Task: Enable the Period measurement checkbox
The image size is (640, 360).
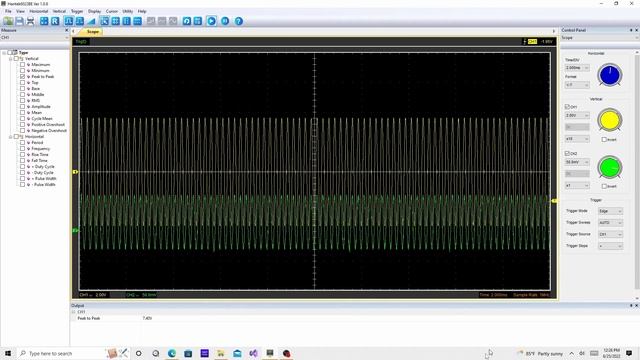Action: tap(23, 142)
